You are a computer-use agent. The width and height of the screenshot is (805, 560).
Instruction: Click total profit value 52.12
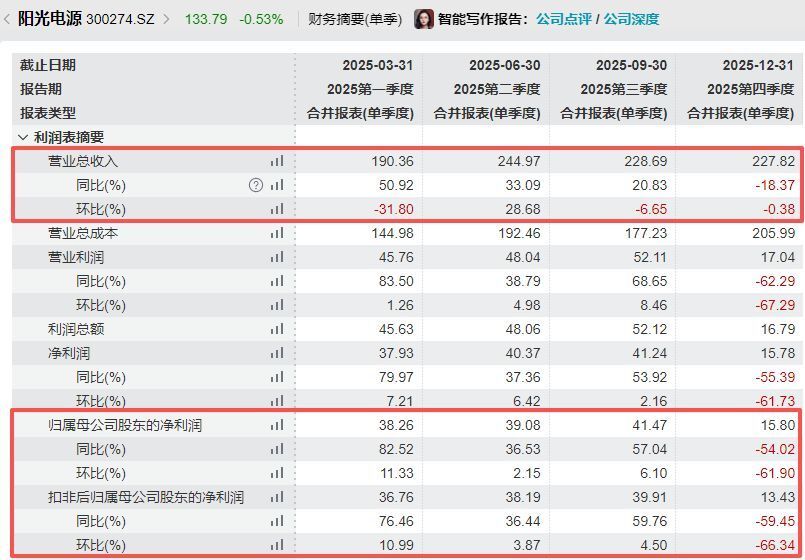click(x=650, y=329)
